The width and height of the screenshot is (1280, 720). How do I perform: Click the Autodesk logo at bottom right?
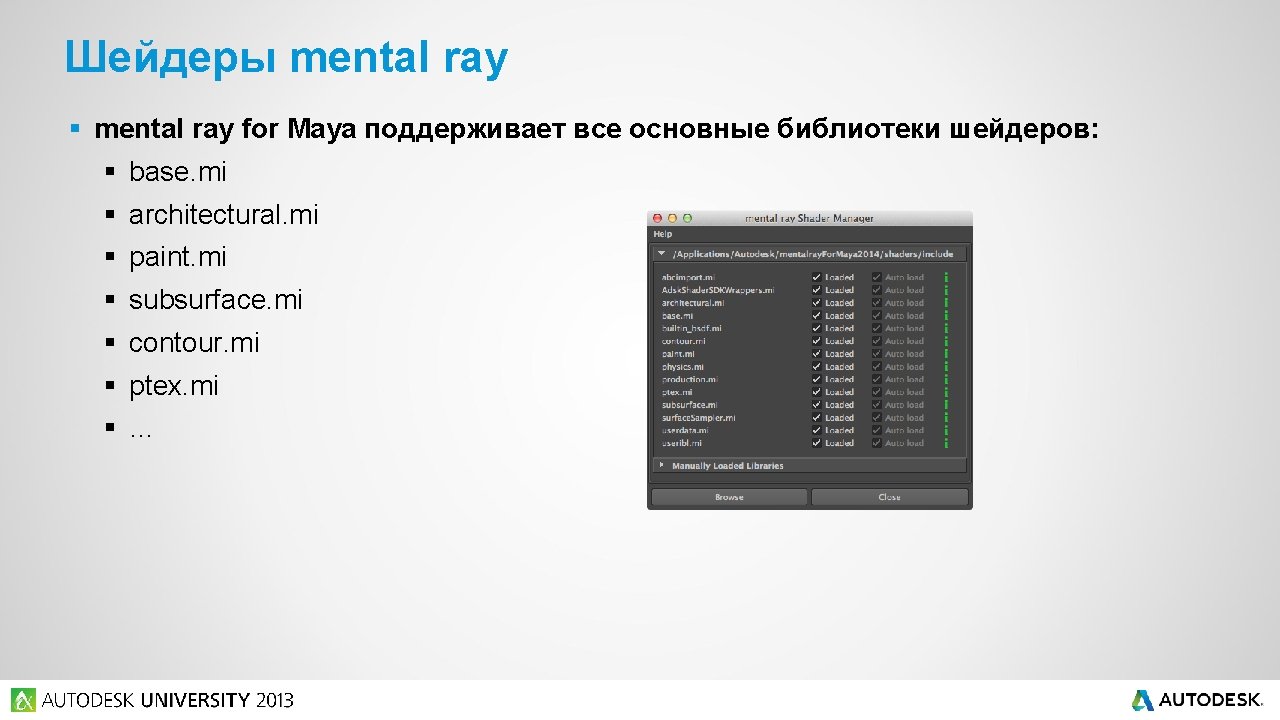point(1197,700)
